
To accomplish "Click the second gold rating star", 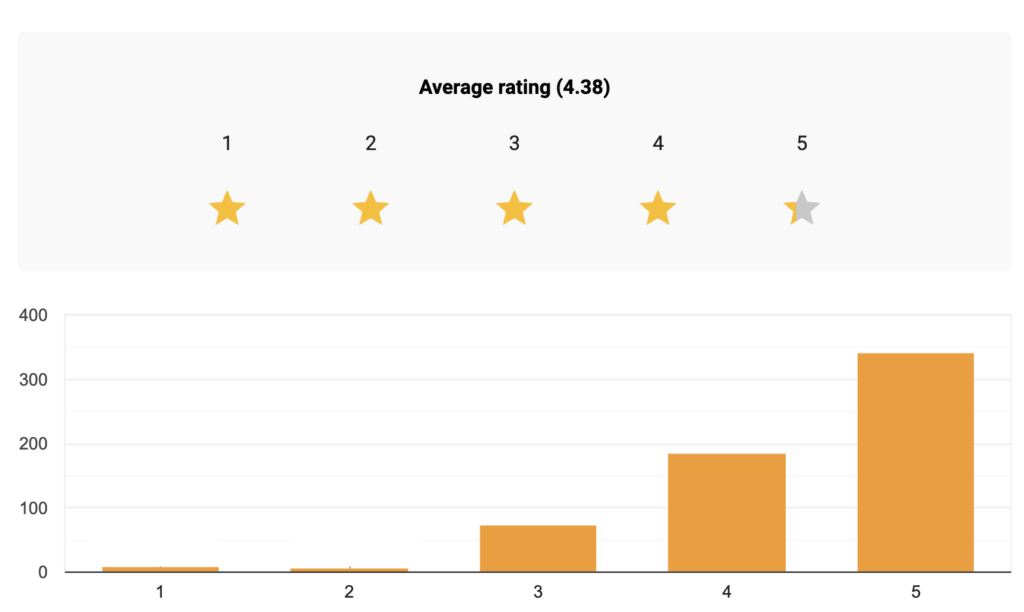I will coord(371,210).
